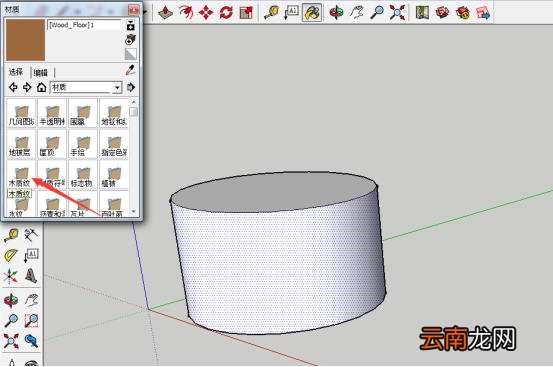Open the 围篱 folder
The height and width of the screenshot is (367, 553).
pyautogui.click(x=83, y=114)
